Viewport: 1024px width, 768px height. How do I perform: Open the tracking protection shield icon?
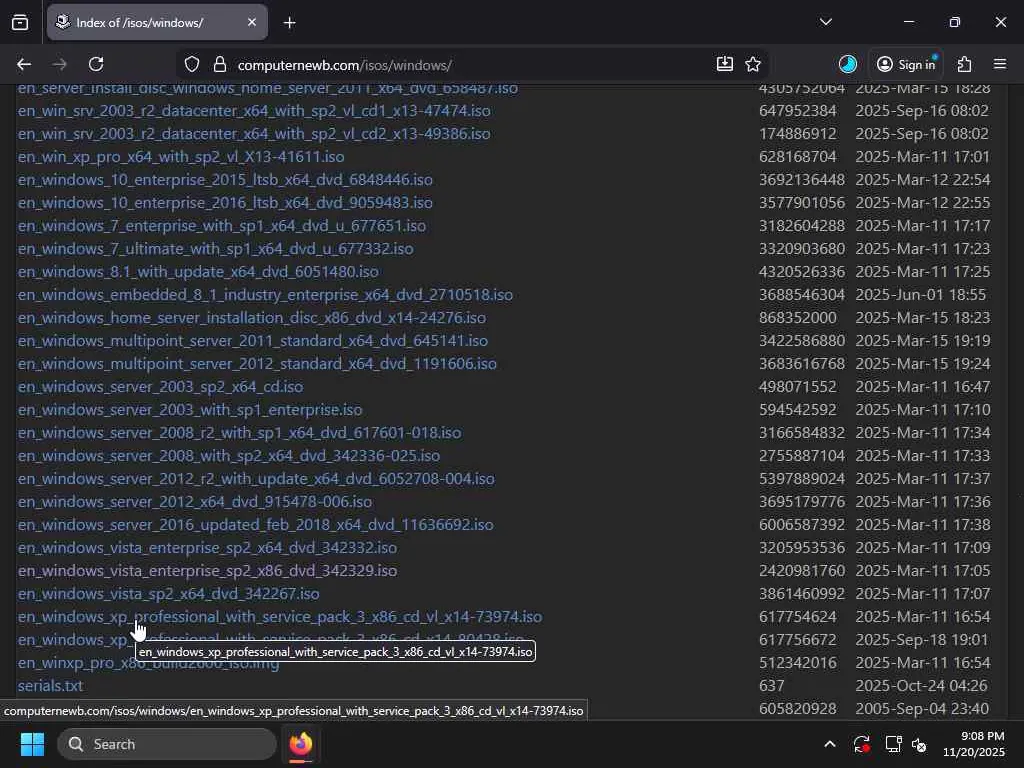tap(191, 64)
